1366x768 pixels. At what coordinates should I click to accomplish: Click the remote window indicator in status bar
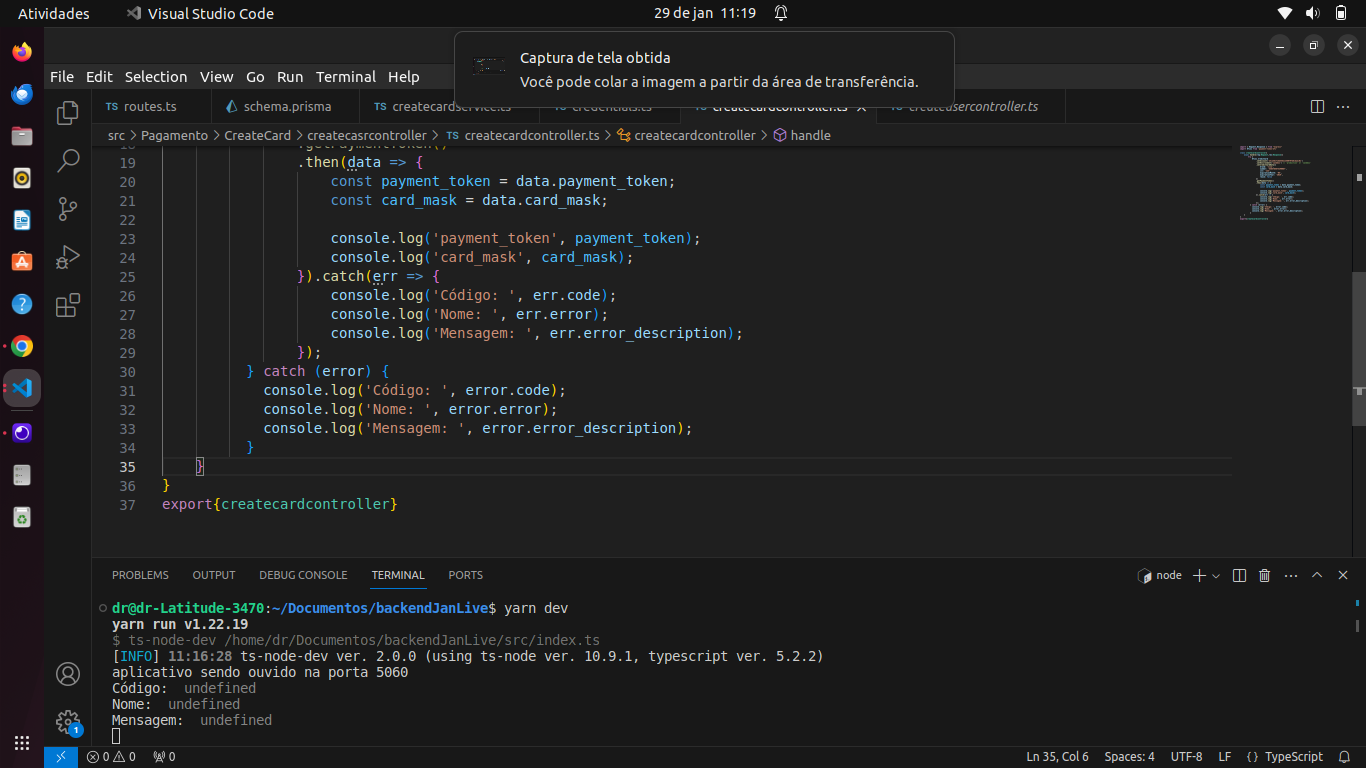pyautogui.click(x=61, y=757)
